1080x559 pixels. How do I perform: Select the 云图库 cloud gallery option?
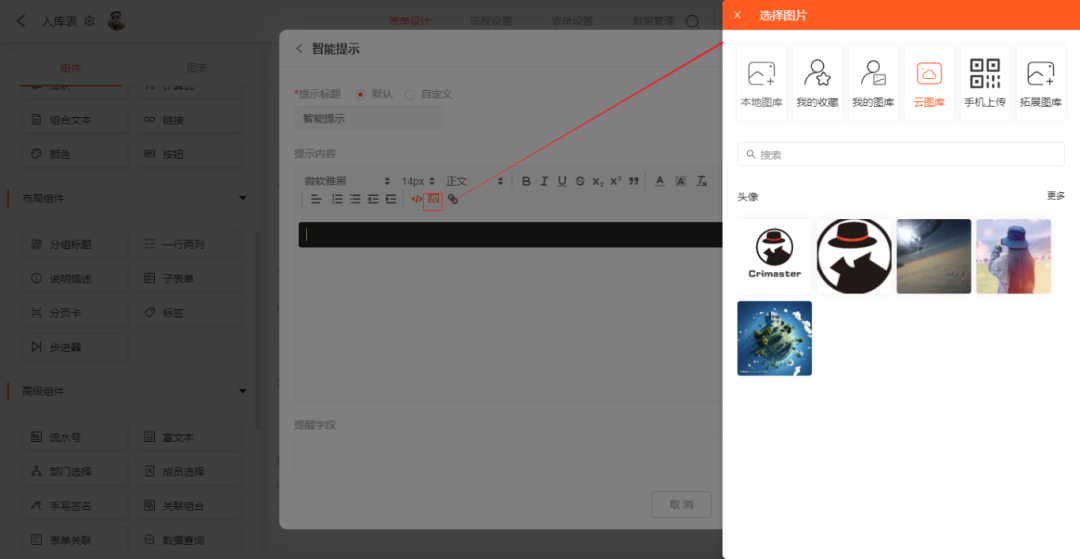929,83
